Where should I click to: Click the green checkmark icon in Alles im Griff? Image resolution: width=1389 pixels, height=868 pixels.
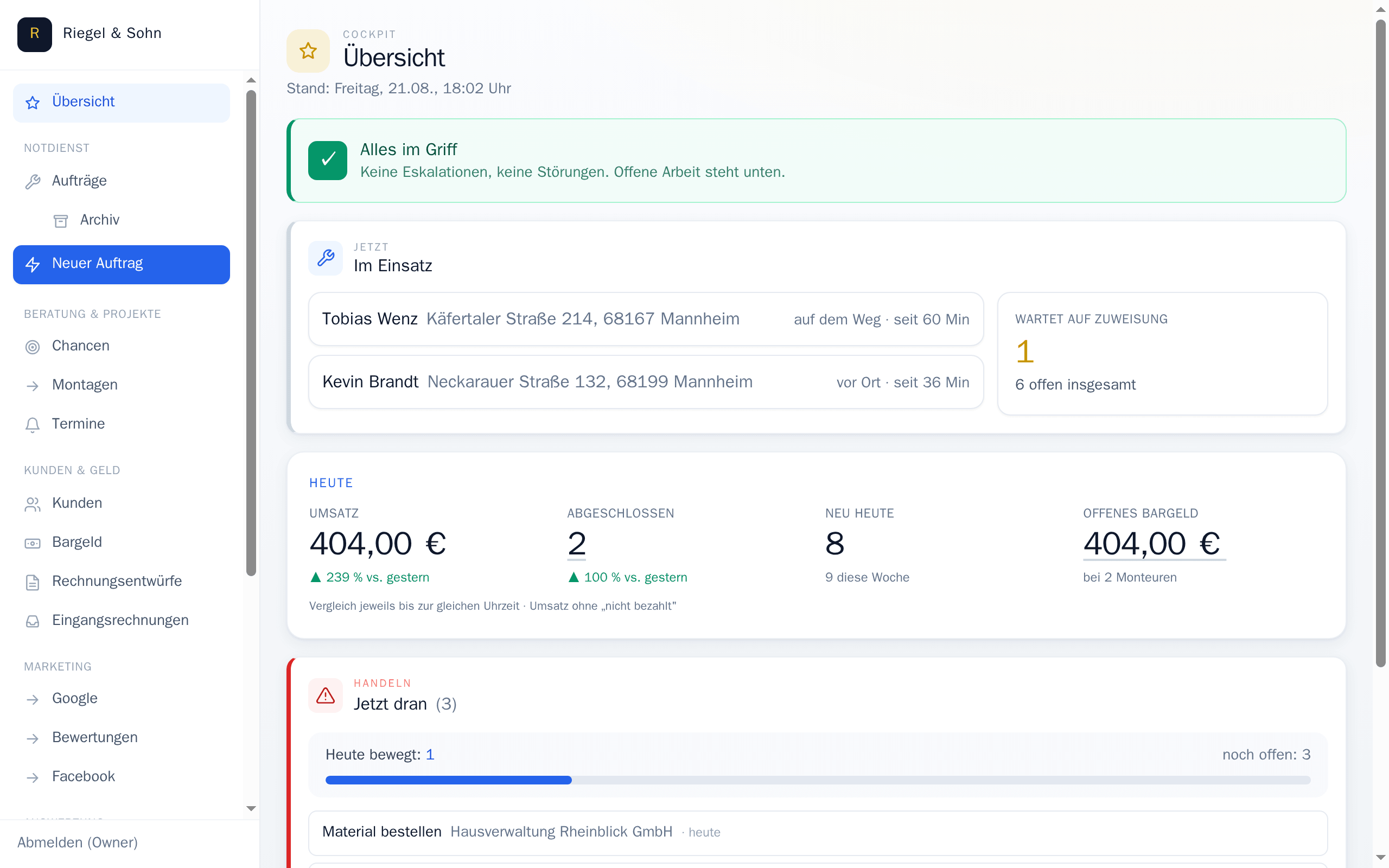[328, 160]
